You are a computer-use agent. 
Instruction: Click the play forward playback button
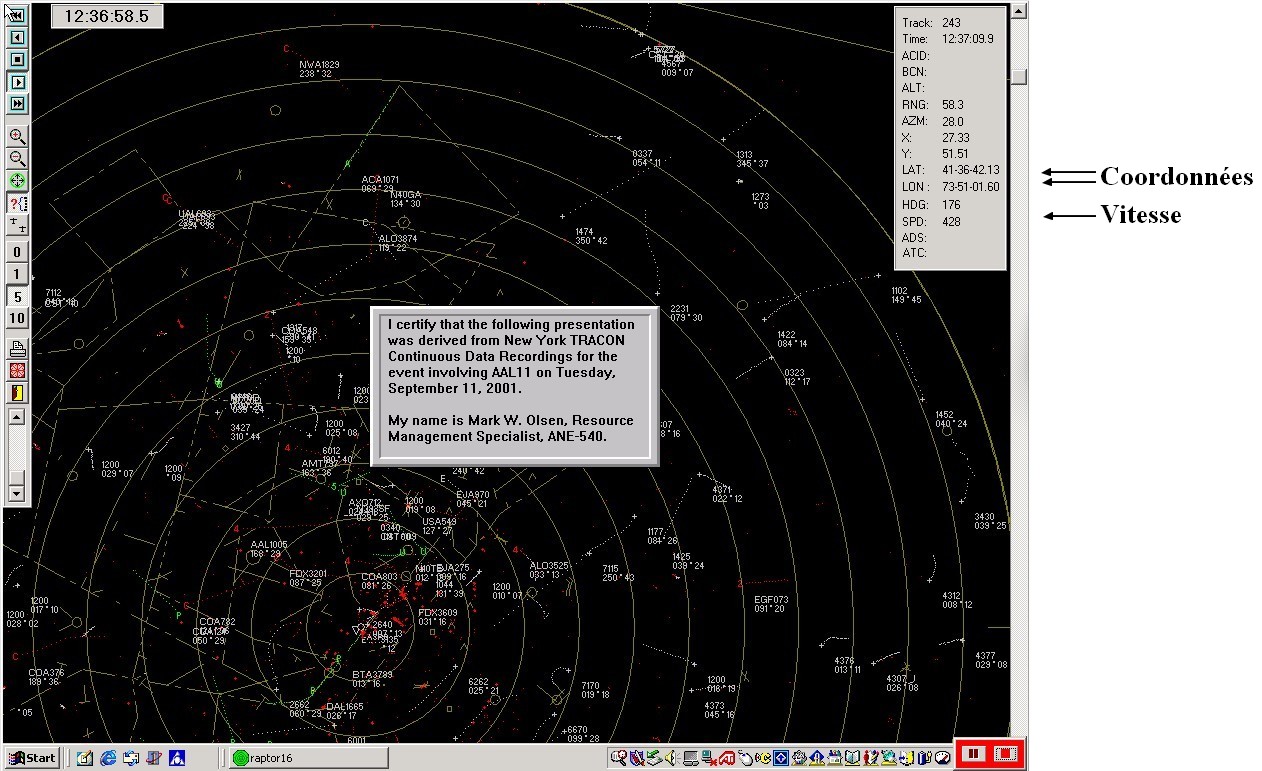click(x=17, y=81)
